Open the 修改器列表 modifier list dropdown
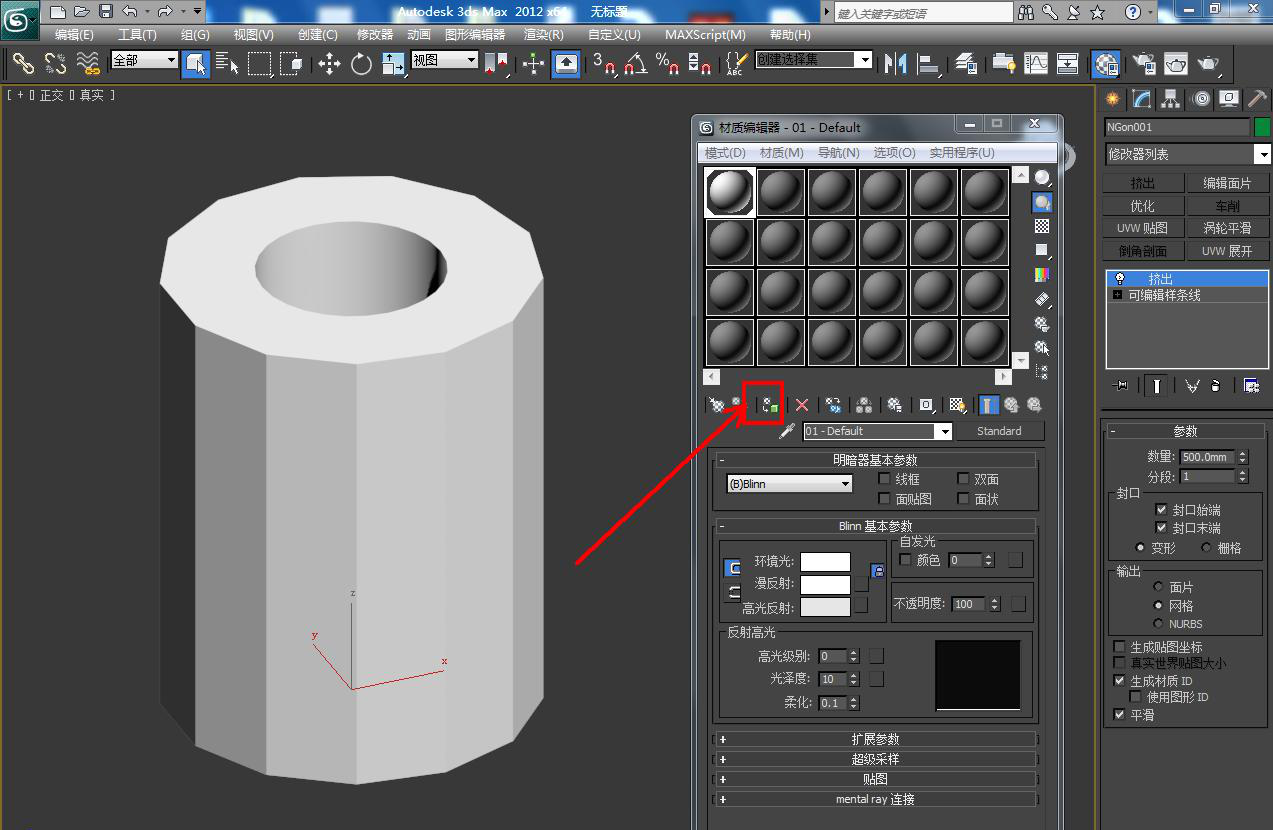Viewport: 1273px width, 831px height. [x=1263, y=155]
